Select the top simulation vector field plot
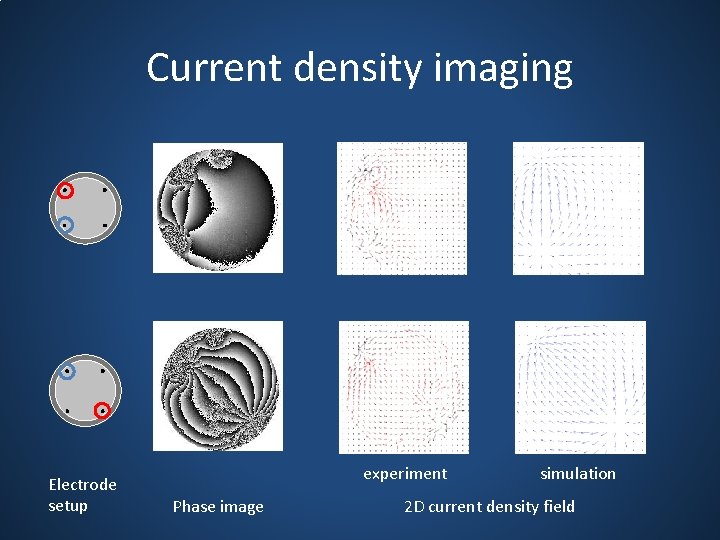This screenshot has width=720, height=540. tap(579, 208)
